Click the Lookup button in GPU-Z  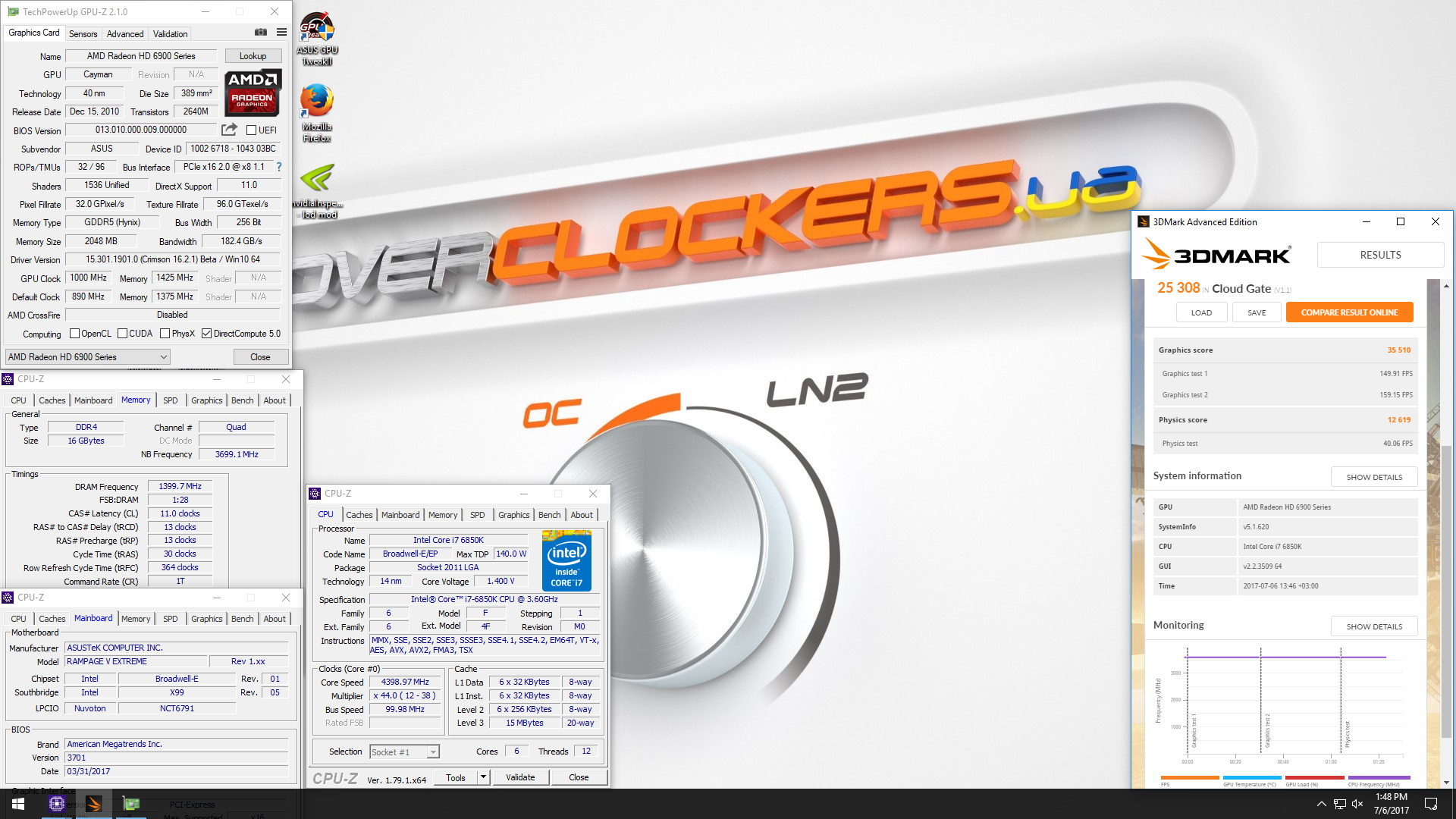[x=253, y=56]
